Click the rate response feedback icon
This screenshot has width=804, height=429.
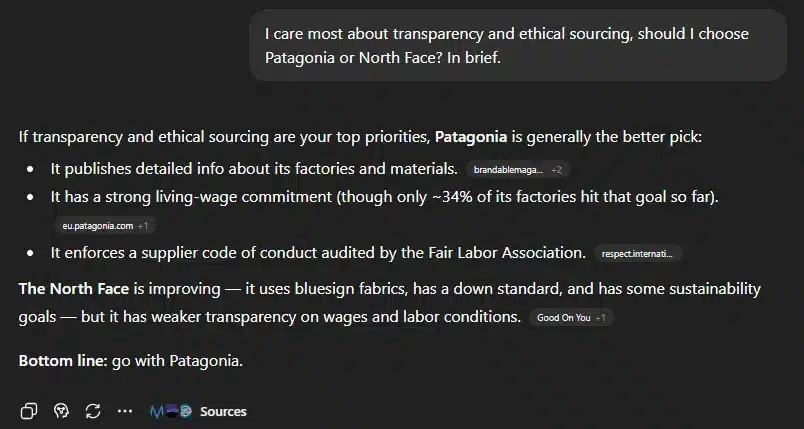pos(61,411)
